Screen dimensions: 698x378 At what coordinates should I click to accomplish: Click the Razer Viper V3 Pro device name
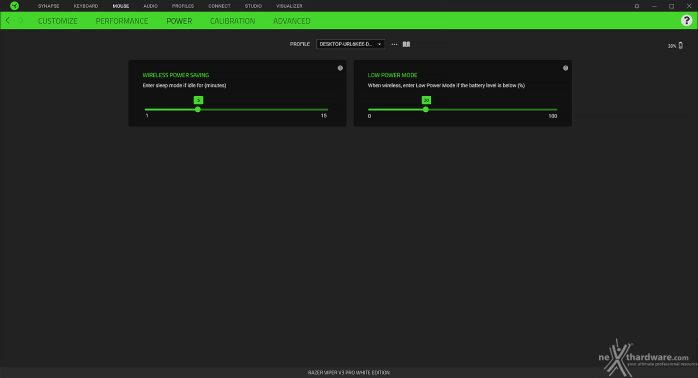[x=349, y=373]
